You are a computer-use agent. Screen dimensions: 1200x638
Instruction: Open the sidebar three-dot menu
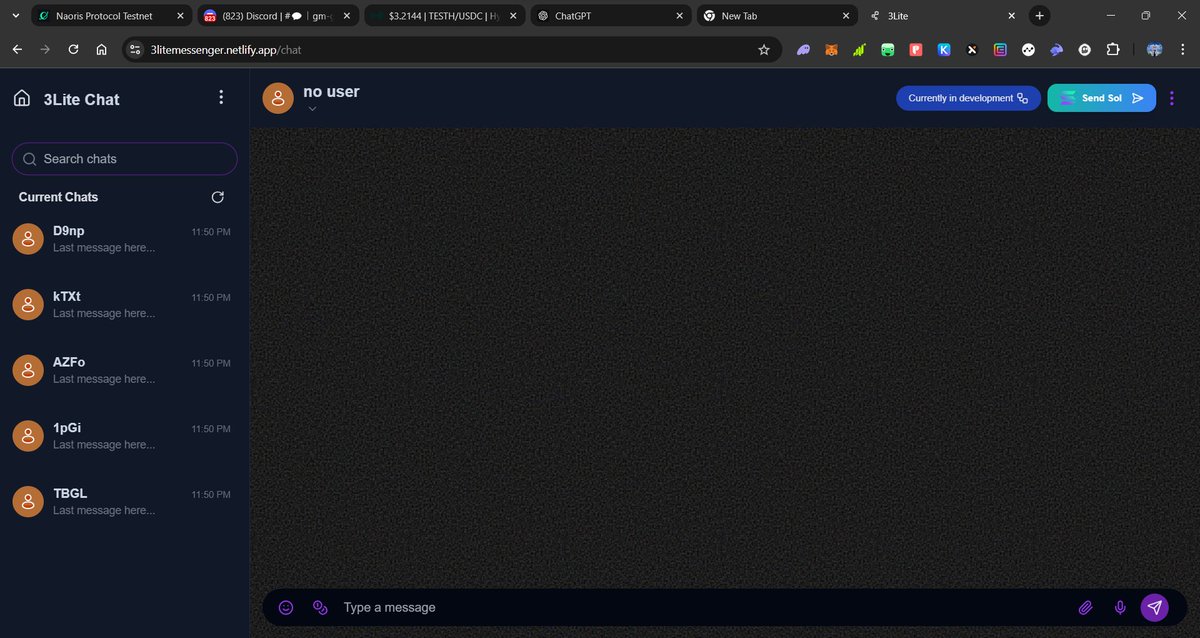(x=221, y=97)
